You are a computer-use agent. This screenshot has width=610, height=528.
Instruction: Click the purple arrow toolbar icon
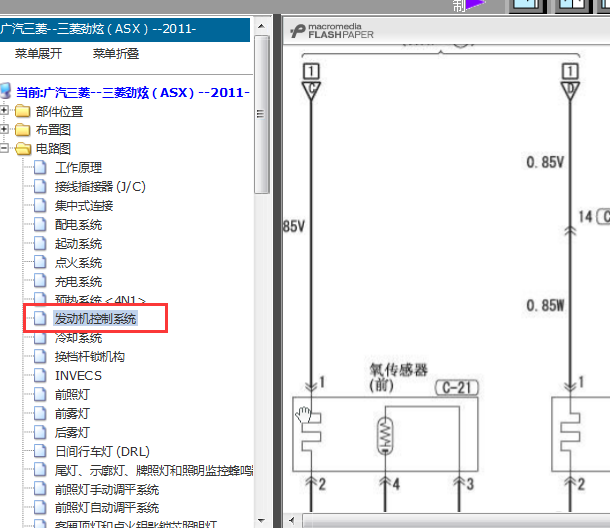(x=475, y=5)
